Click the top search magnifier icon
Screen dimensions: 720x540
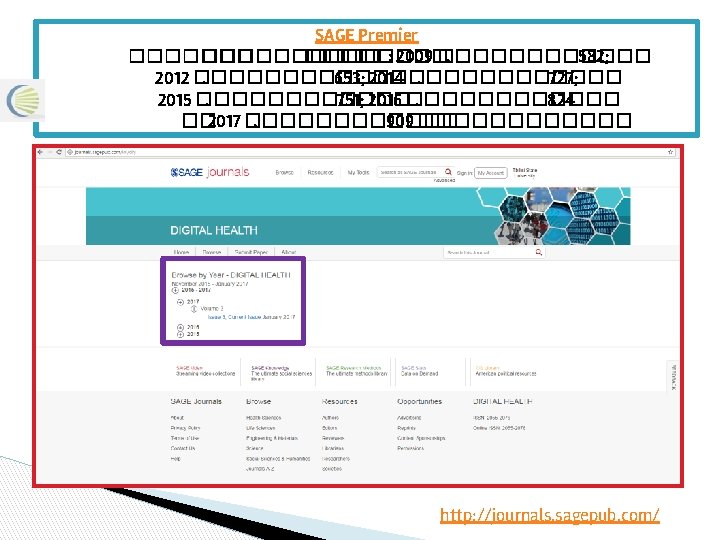click(448, 172)
